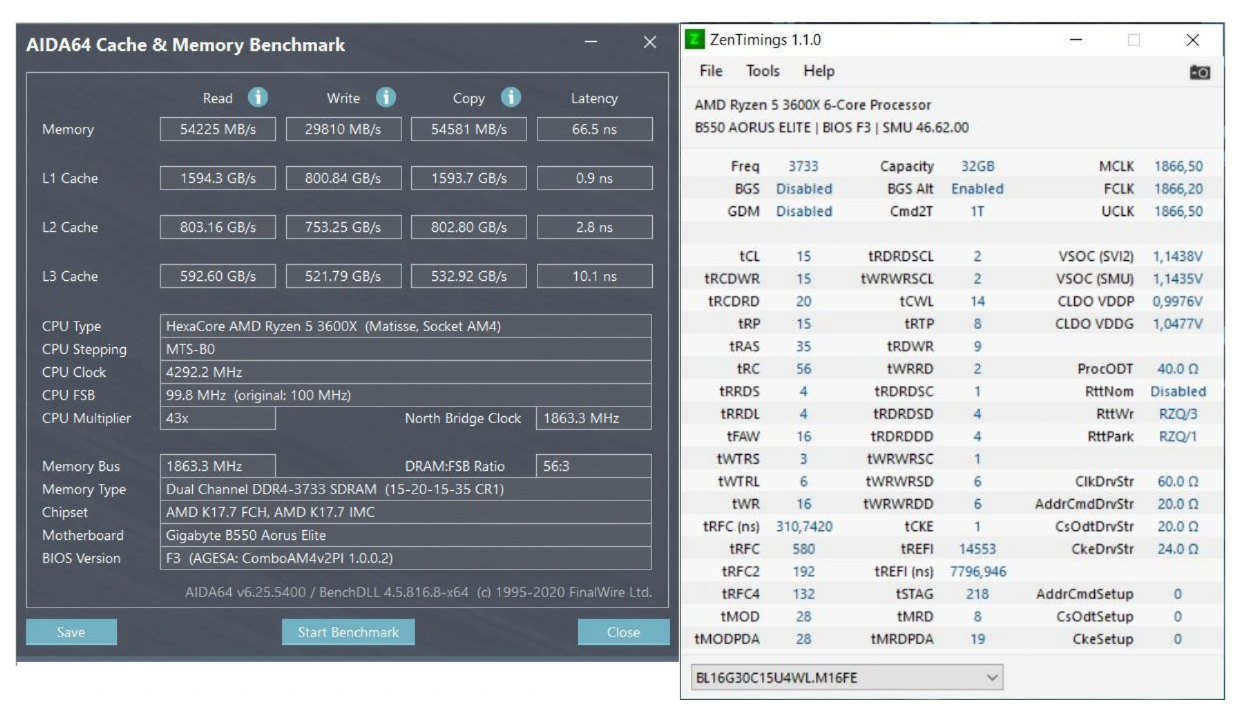Image resolution: width=1237 pixels, height=711 pixels.
Task: Select L3 Cache latency 10.1 ns
Action: coord(595,276)
